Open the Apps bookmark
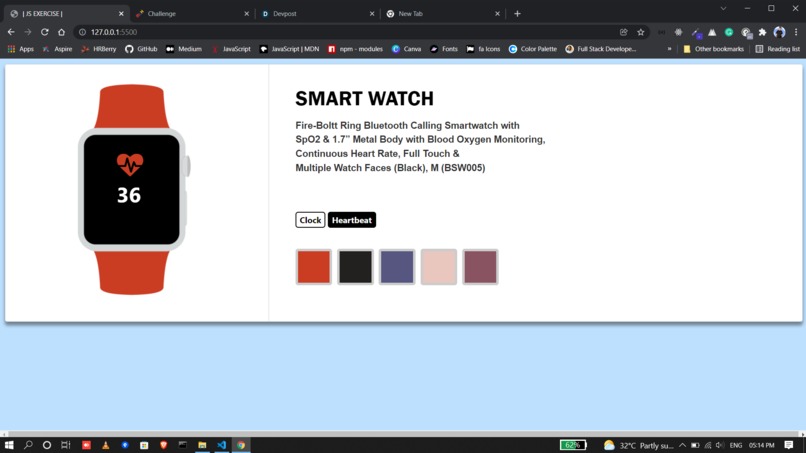 [21, 49]
